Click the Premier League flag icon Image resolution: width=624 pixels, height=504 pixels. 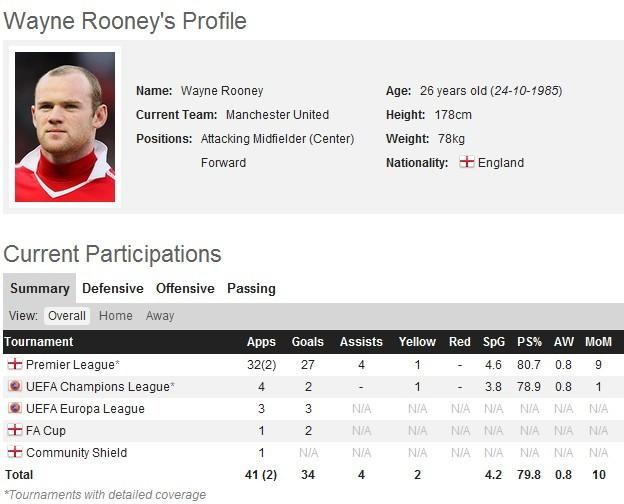point(14,365)
